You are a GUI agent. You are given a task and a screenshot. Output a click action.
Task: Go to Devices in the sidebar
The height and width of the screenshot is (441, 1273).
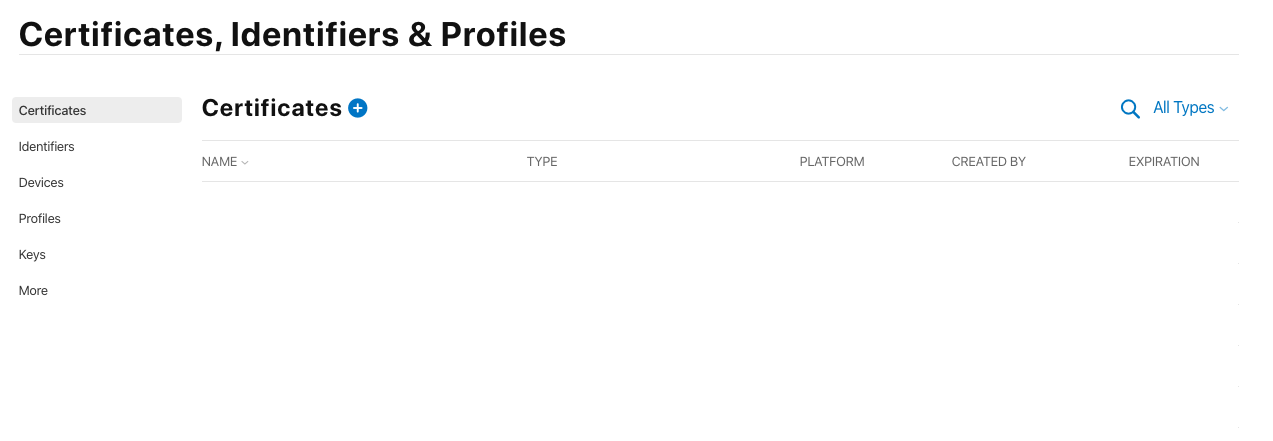pos(41,182)
